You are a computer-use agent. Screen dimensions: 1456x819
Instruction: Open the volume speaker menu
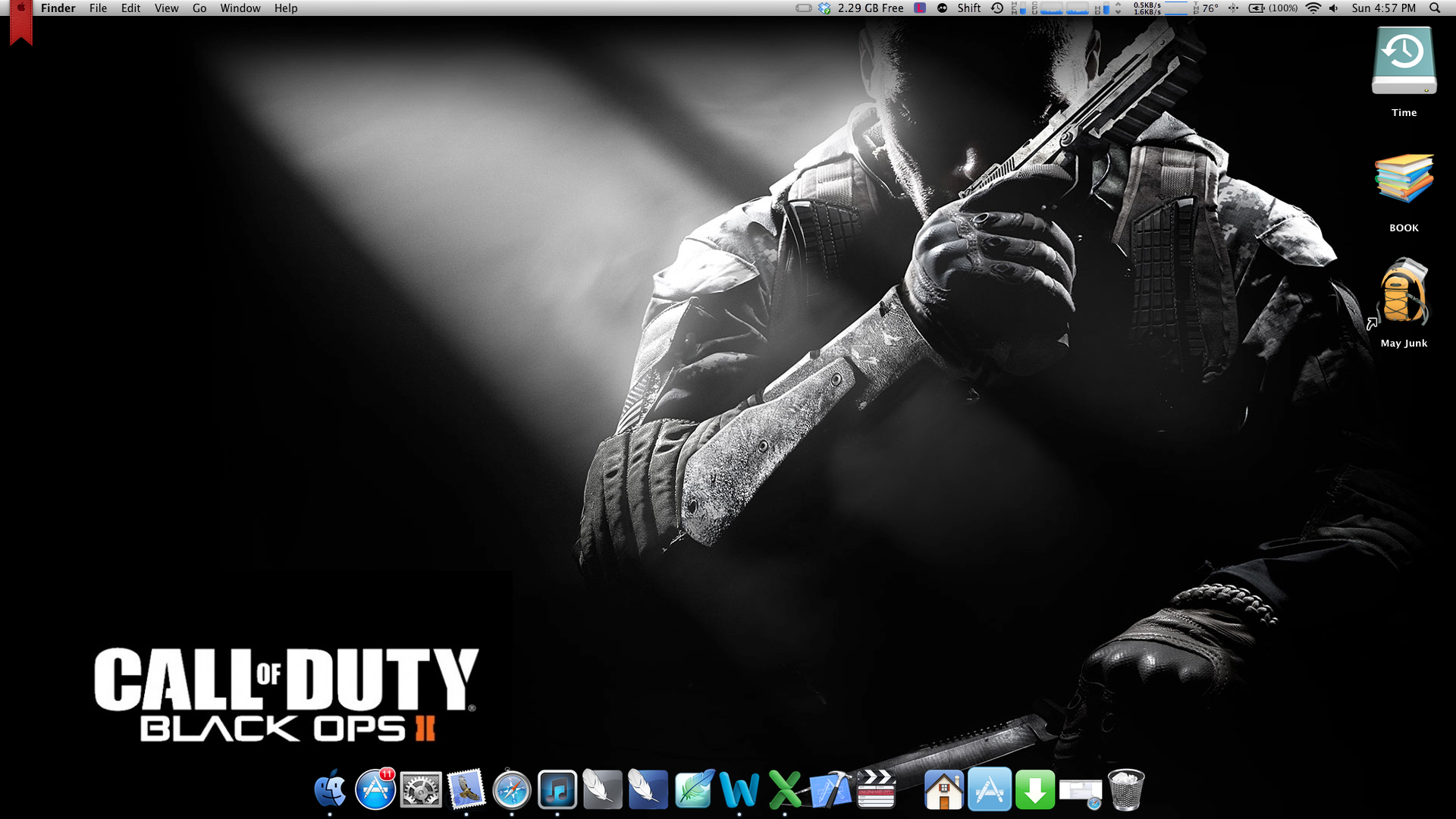(x=1334, y=8)
